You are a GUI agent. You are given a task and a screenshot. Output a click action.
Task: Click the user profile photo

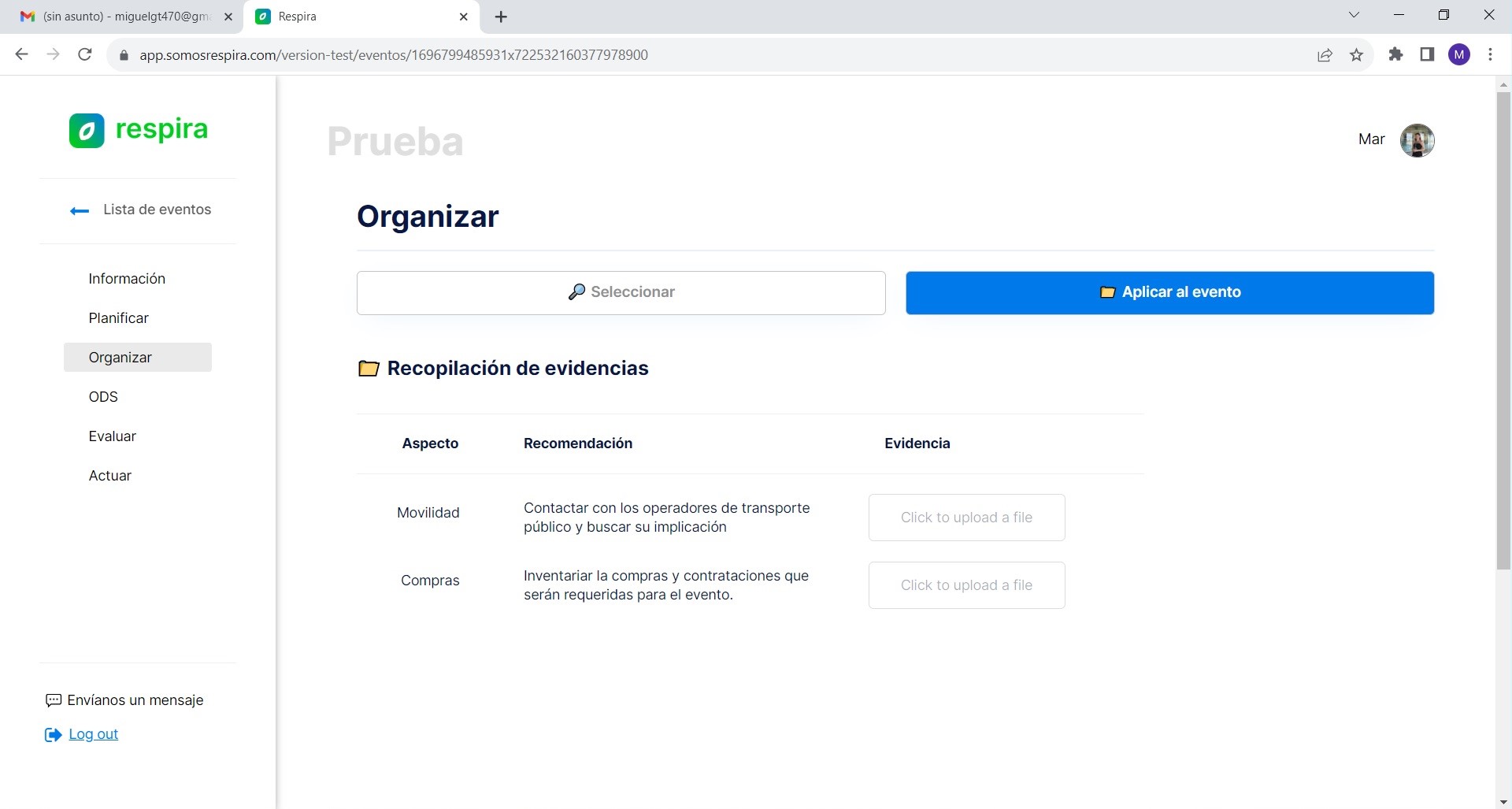tap(1417, 140)
